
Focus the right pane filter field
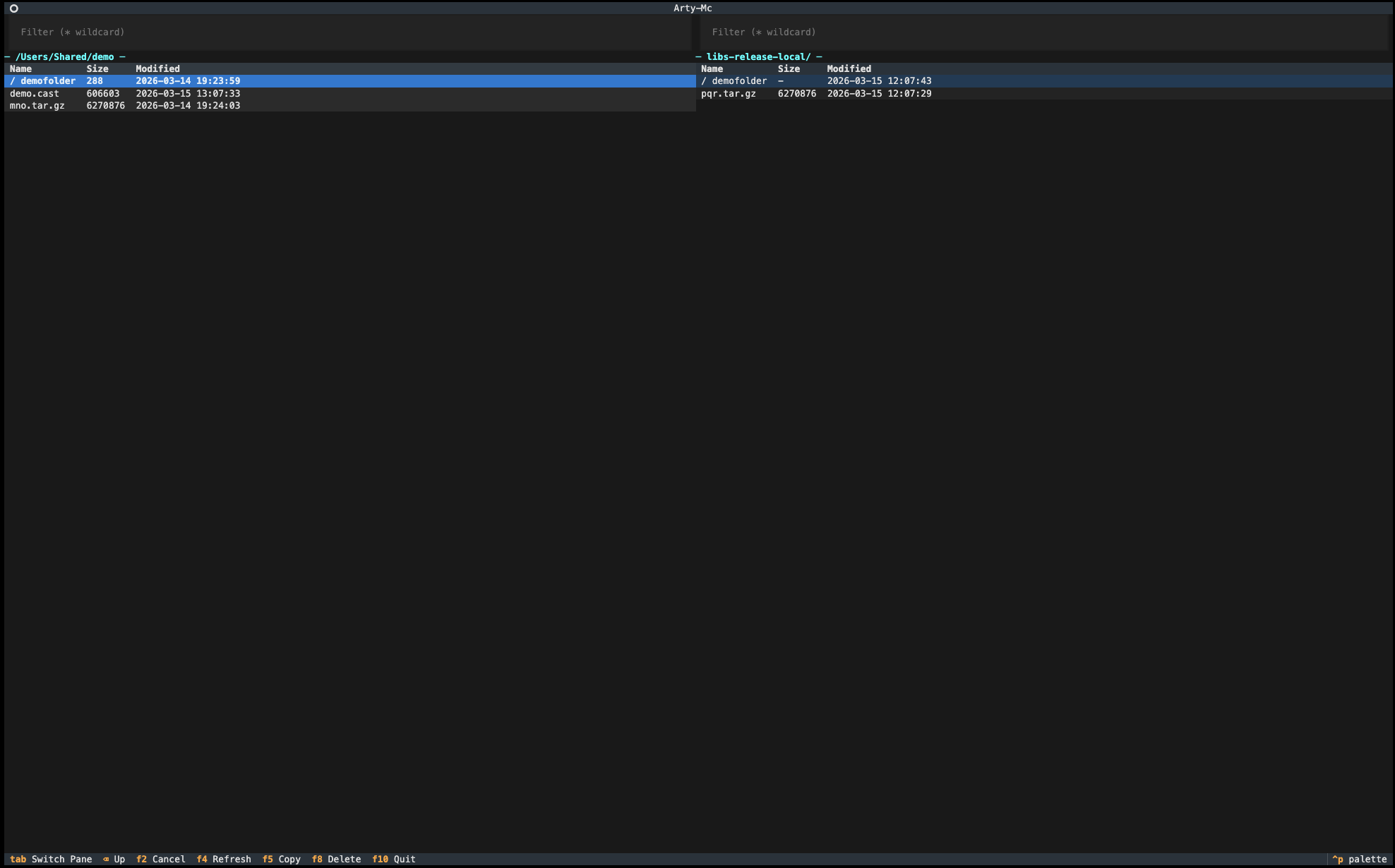coord(1042,32)
